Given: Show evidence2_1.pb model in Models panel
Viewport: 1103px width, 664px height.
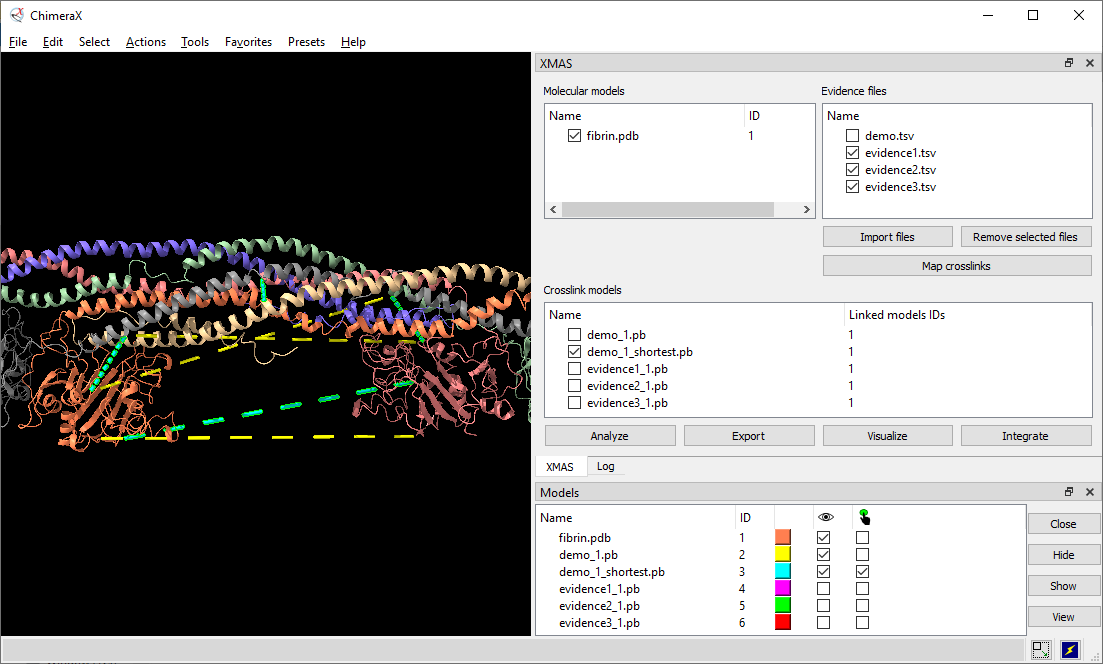Looking at the screenshot, I should click(x=823, y=605).
